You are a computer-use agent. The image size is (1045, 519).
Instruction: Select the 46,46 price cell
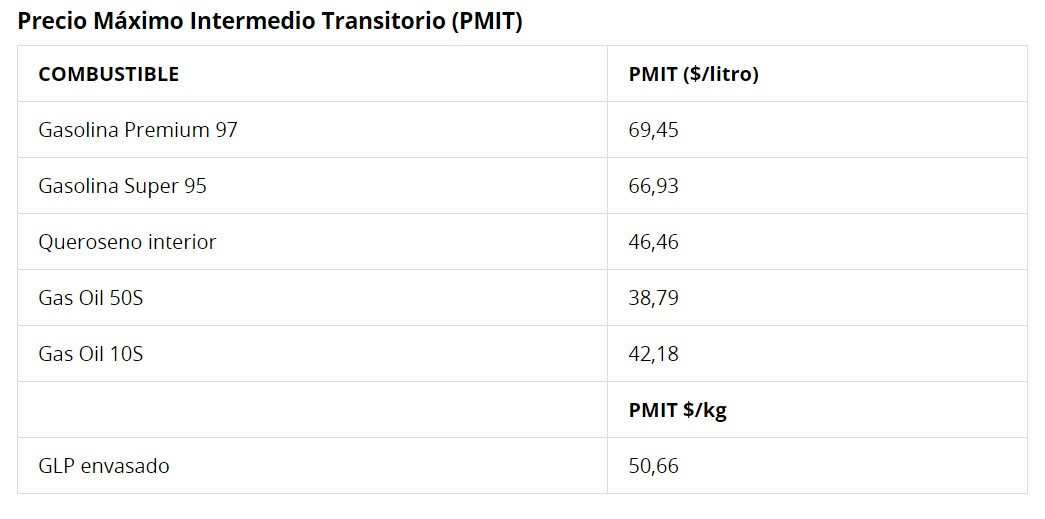pos(654,242)
